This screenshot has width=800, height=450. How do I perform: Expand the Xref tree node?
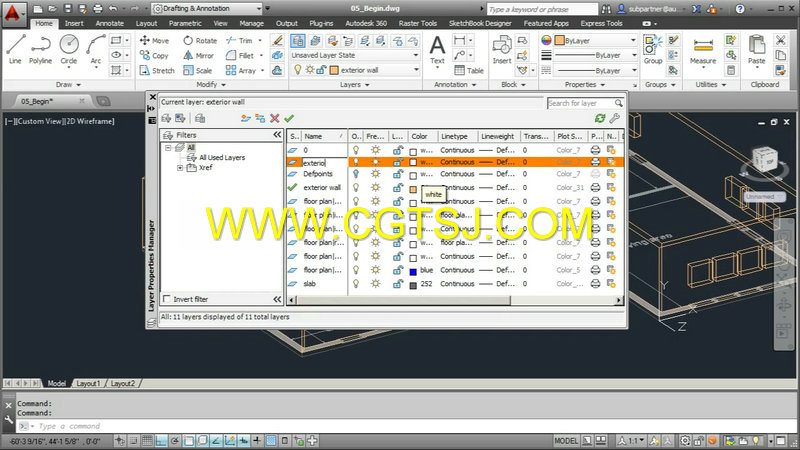180,167
